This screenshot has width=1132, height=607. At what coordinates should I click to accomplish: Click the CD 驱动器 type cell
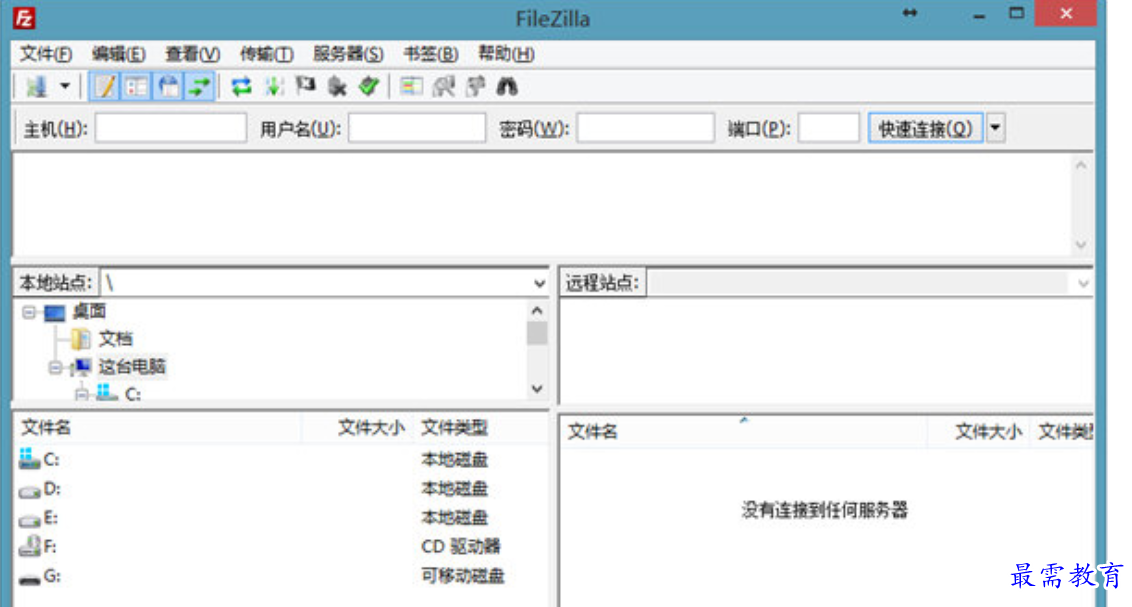pos(461,546)
